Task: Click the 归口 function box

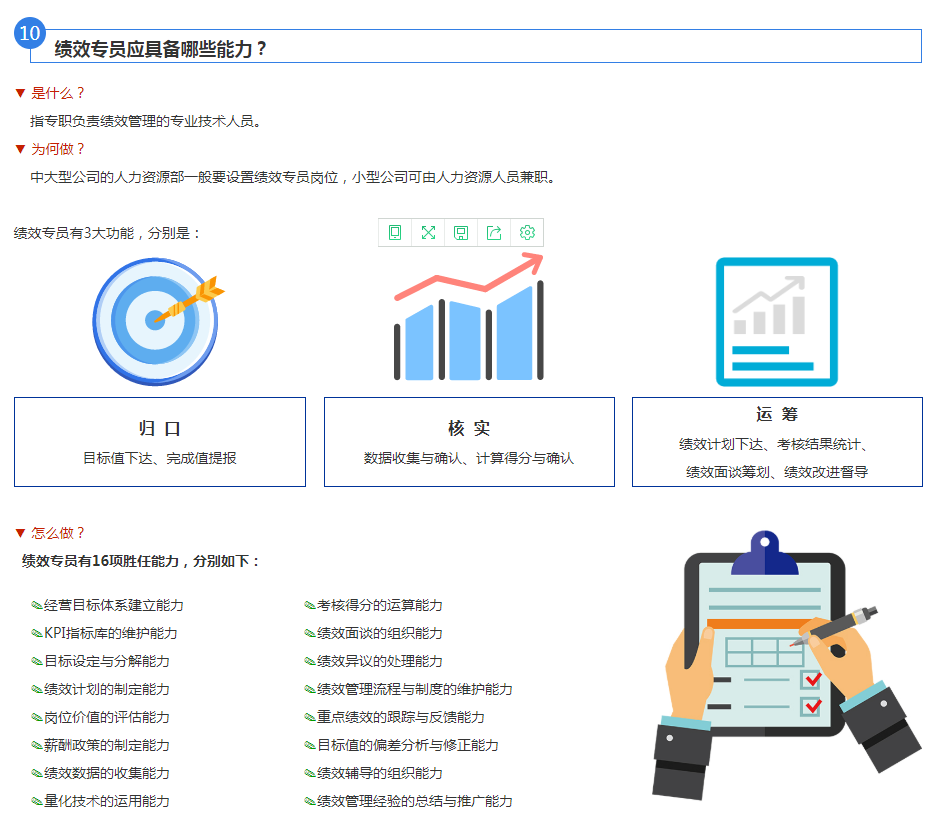Action: pos(160,442)
